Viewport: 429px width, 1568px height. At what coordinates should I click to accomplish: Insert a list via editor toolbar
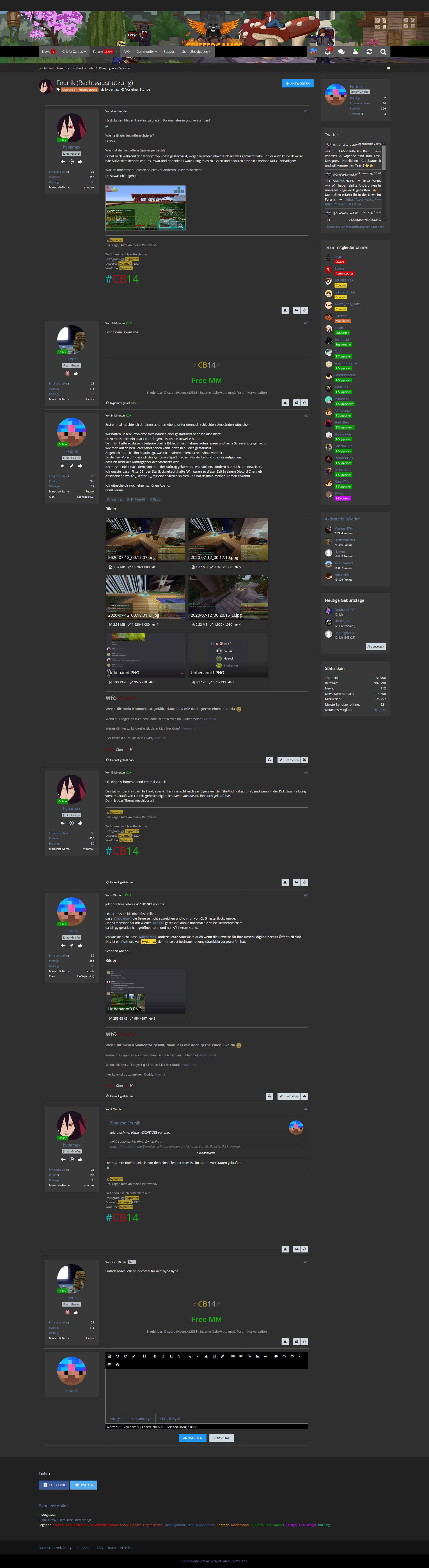click(x=233, y=1356)
